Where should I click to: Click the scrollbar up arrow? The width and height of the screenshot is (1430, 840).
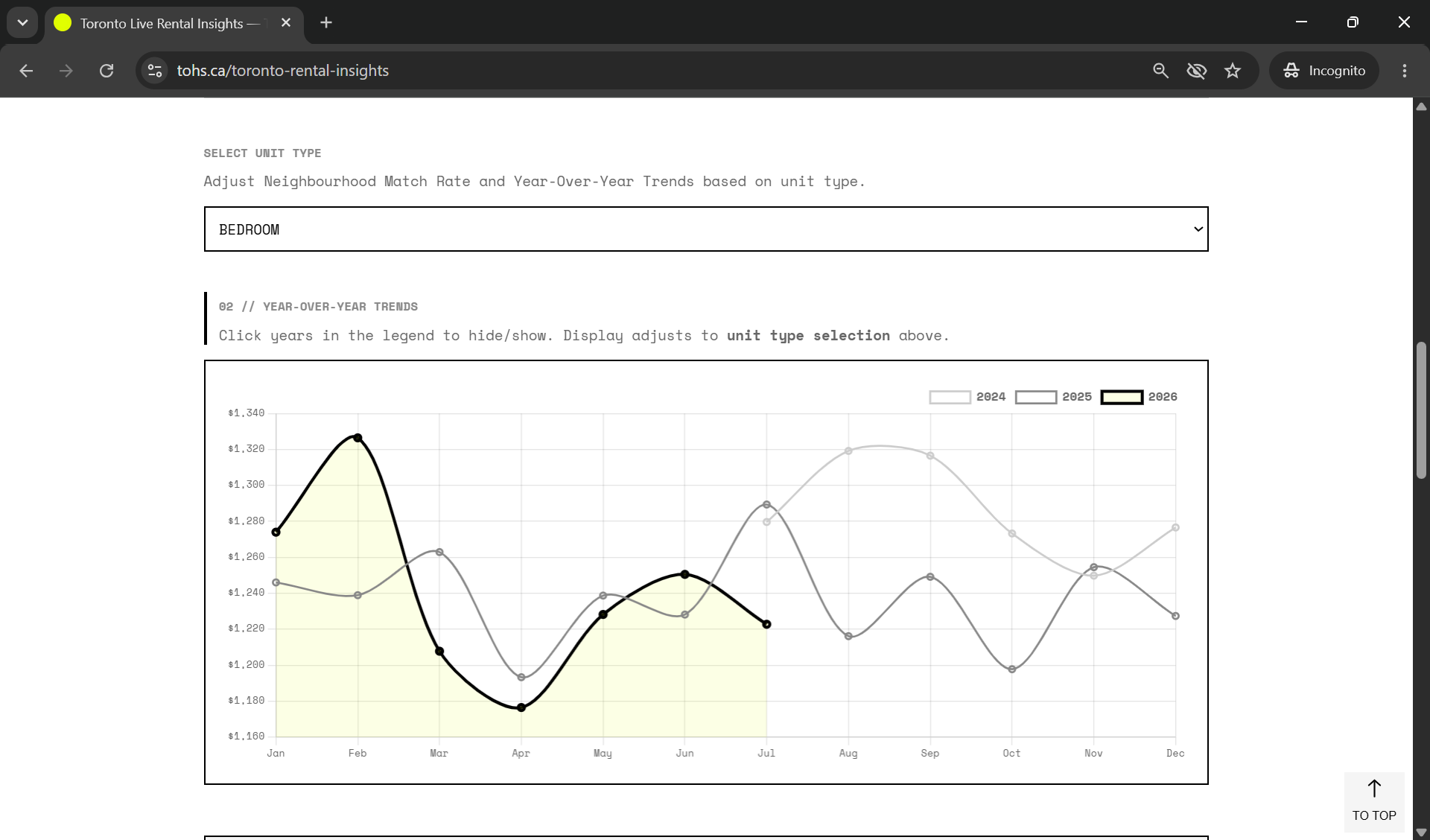point(1421,106)
